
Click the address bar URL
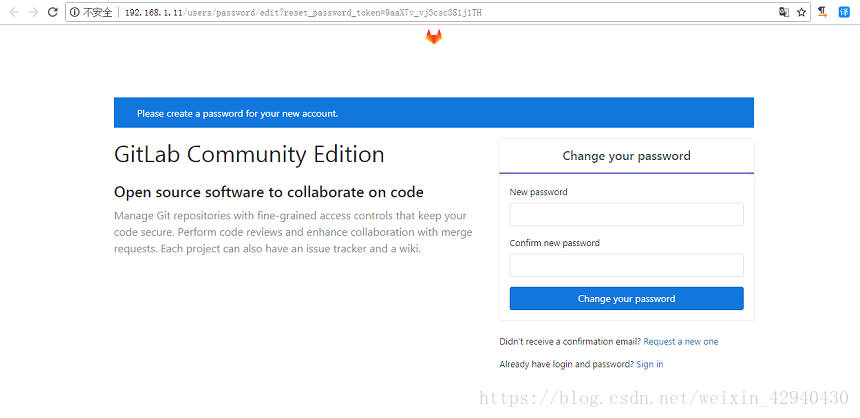pos(303,13)
